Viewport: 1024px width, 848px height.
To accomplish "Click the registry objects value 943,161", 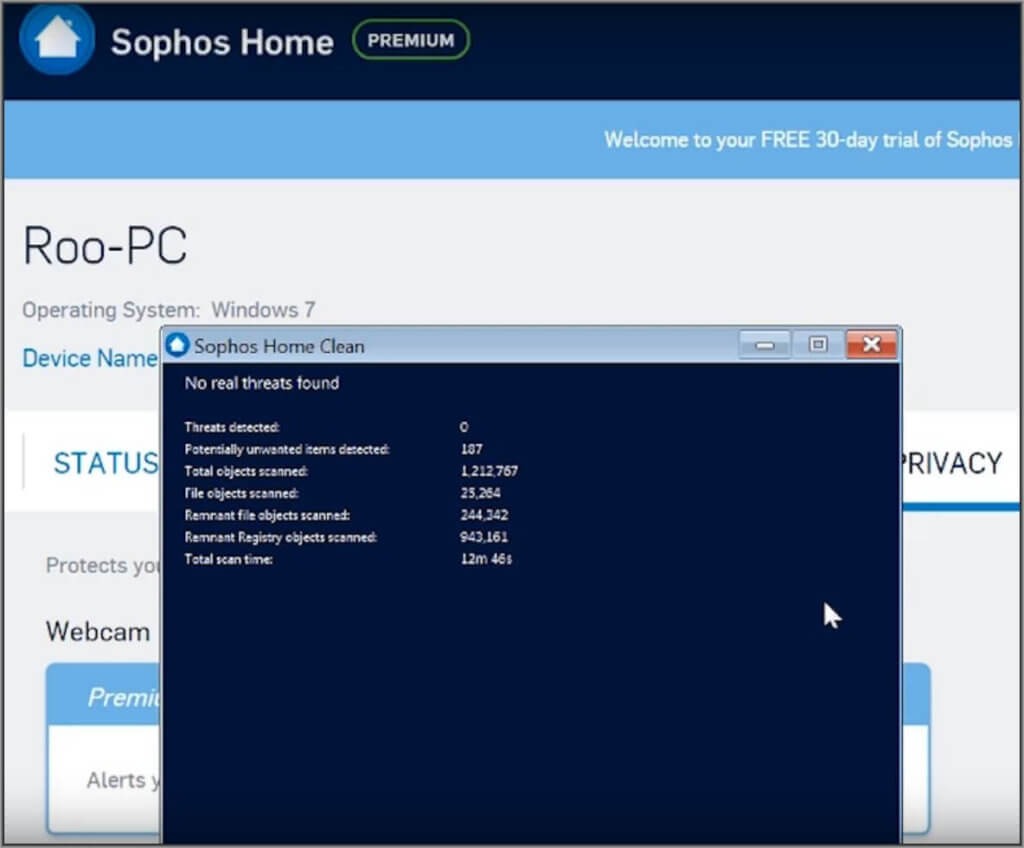I will click(484, 537).
